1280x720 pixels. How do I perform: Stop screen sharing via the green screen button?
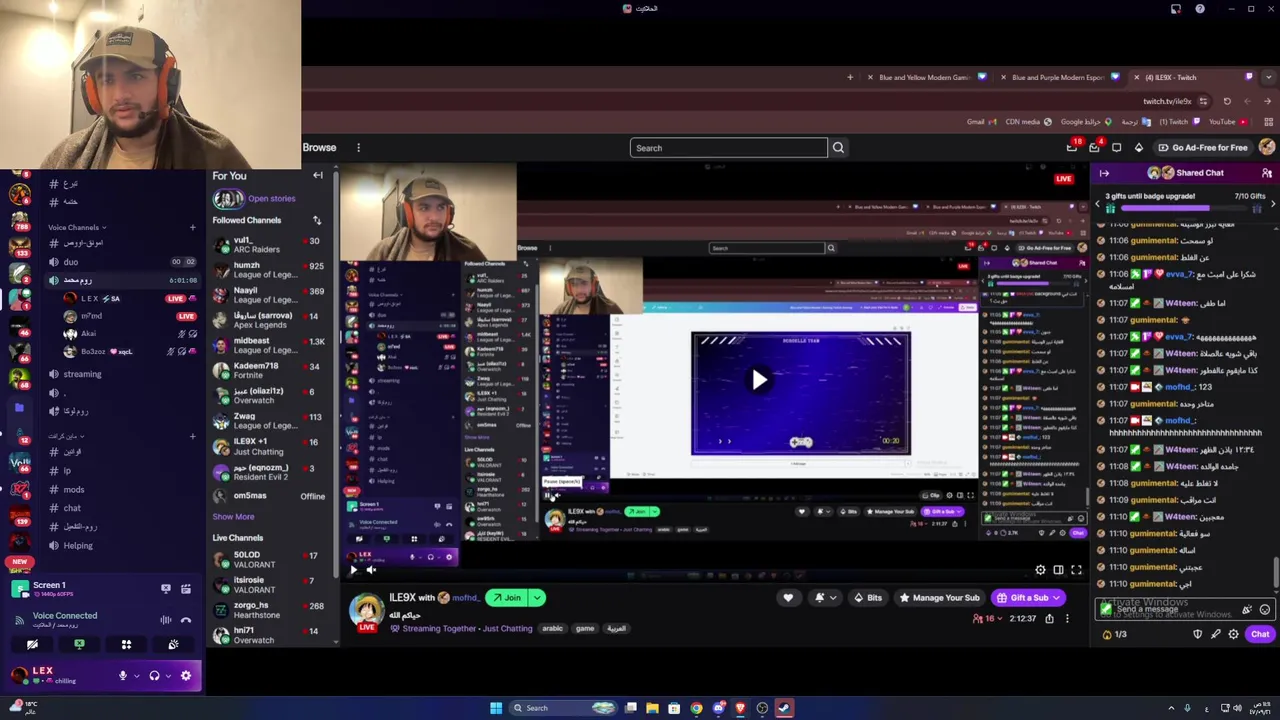click(x=79, y=645)
